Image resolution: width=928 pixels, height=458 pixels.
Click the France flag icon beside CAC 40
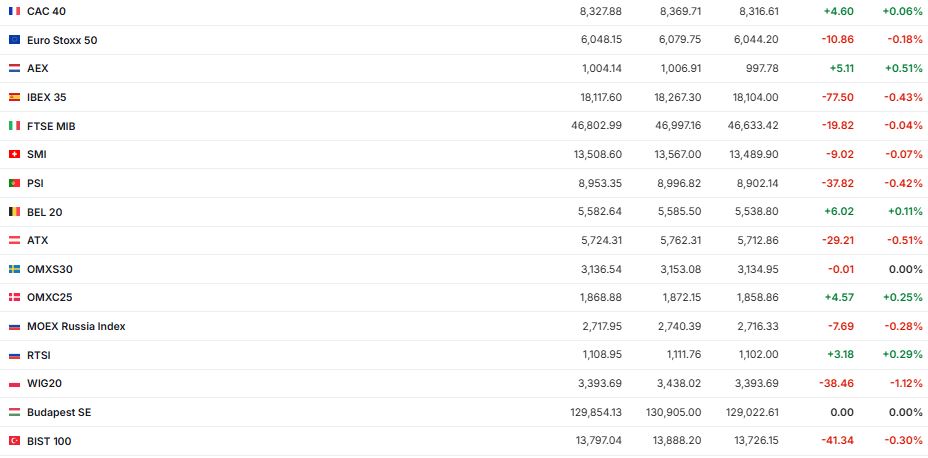pyautogui.click(x=14, y=11)
